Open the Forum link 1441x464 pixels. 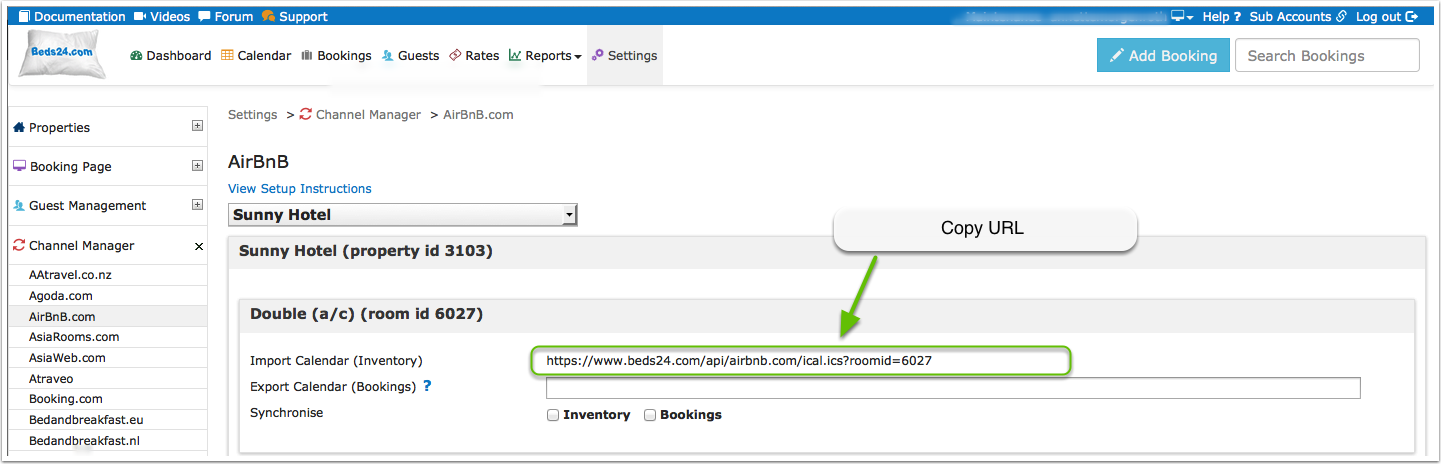coord(225,16)
